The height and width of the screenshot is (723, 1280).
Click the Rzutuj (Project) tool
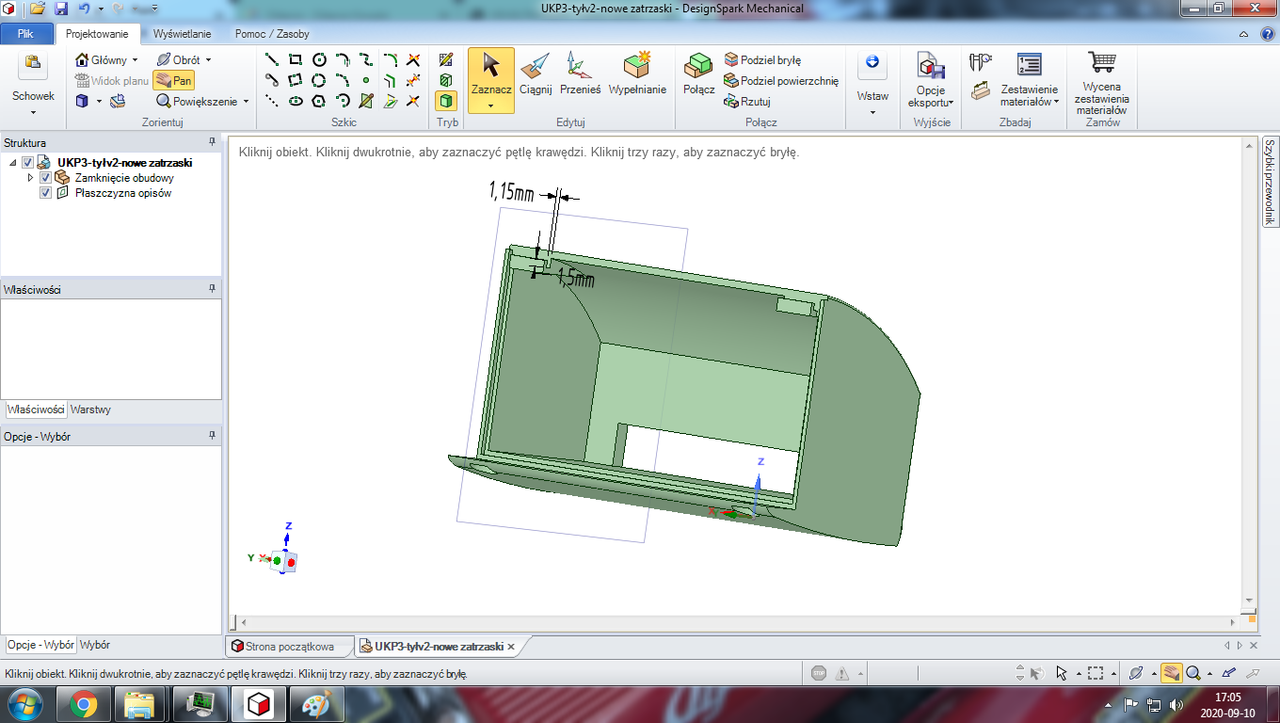pos(746,102)
